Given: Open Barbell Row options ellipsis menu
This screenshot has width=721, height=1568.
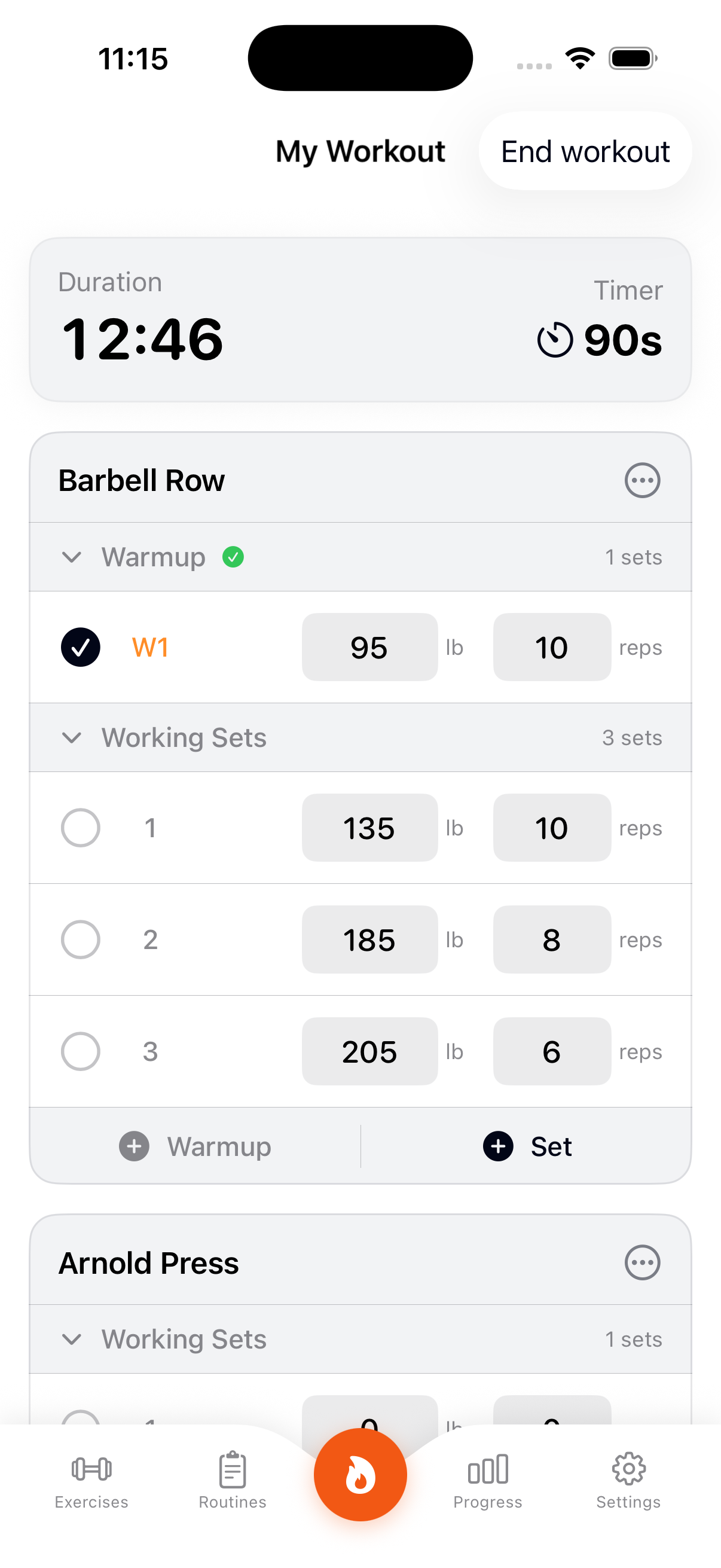Looking at the screenshot, I should pos(642,480).
